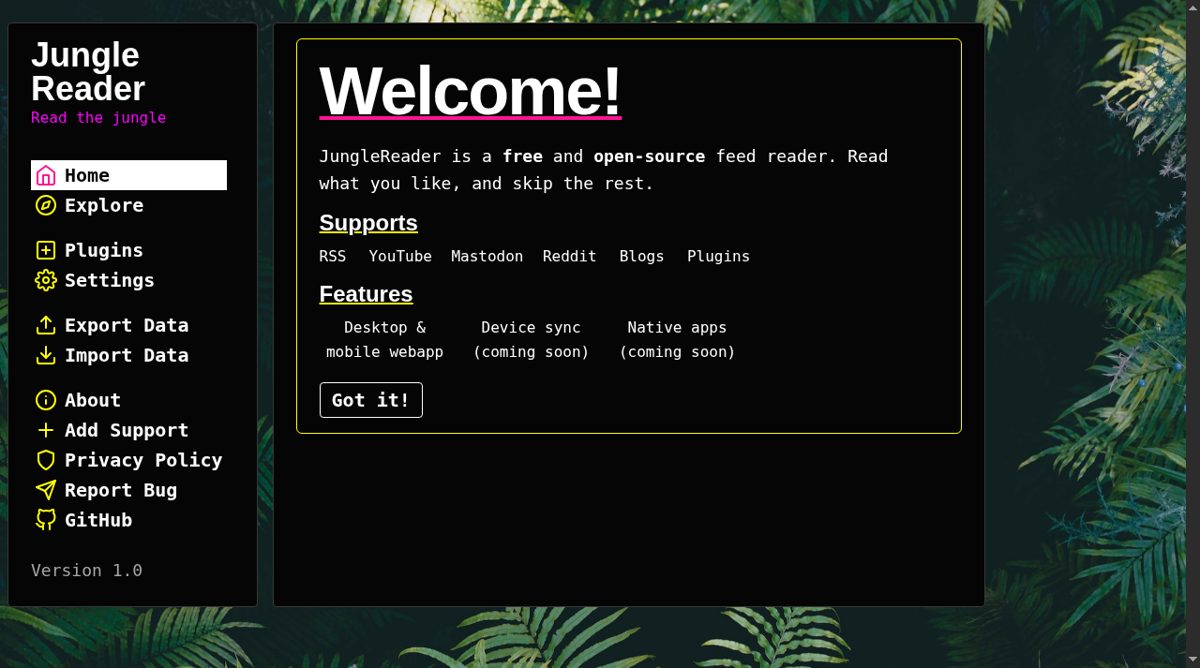Open the Home menu item
Screen dimensions: 1200x668
point(129,175)
